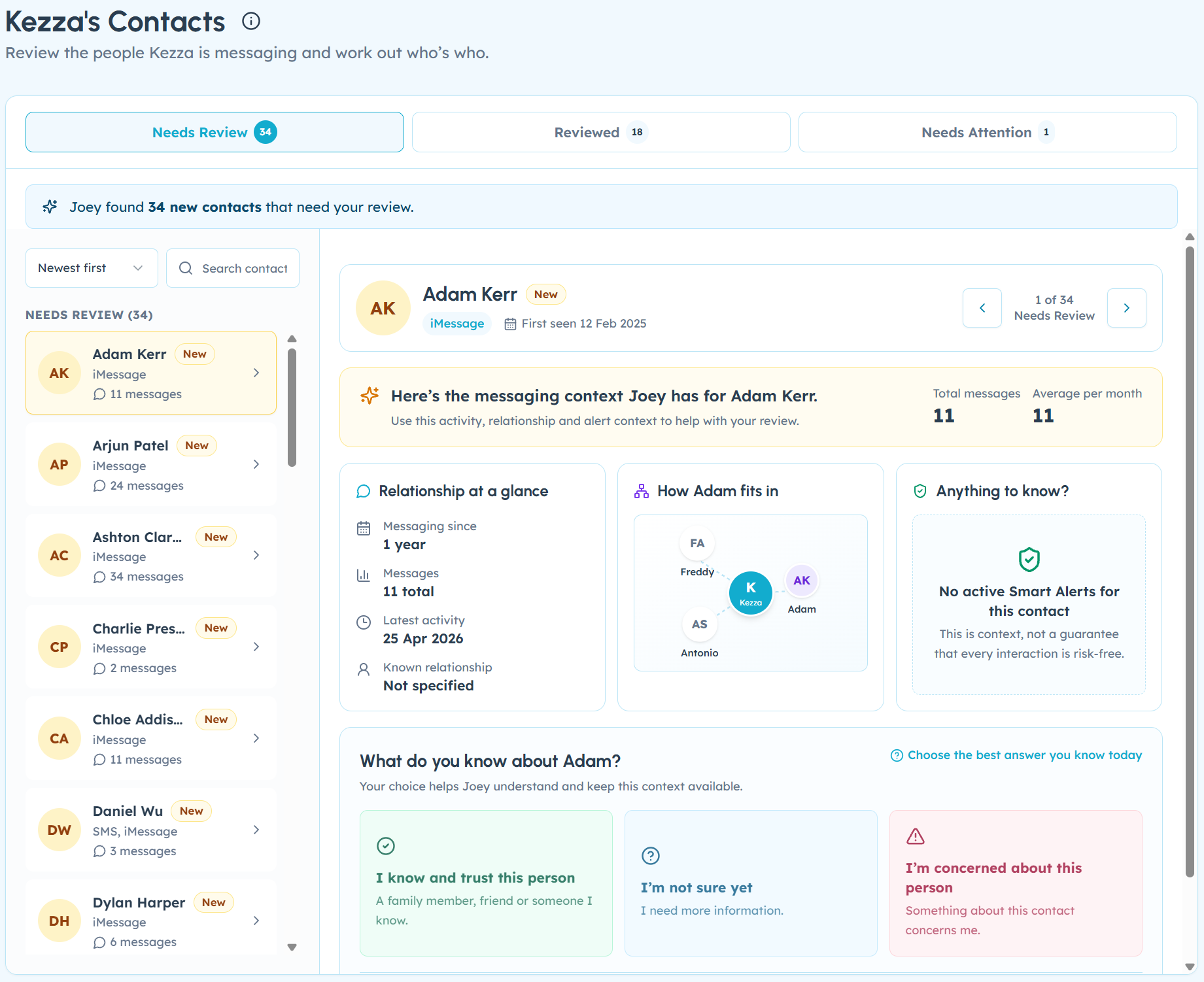Click the clock icon beside Latest activity
Image resolution: width=1204 pixels, height=982 pixels.
(x=364, y=622)
